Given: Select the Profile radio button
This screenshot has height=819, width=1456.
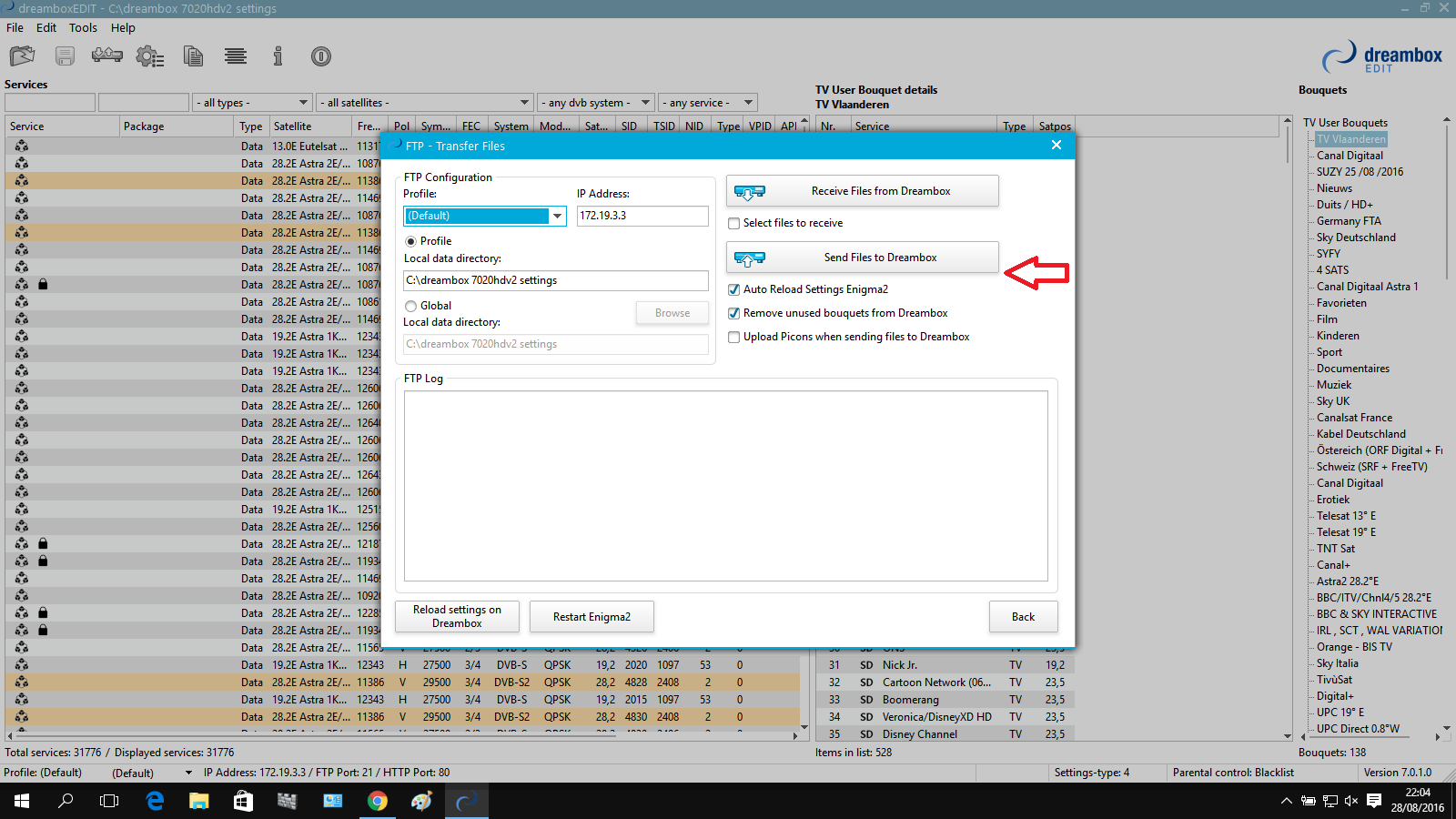Looking at the screenshot, I should 411,241.
